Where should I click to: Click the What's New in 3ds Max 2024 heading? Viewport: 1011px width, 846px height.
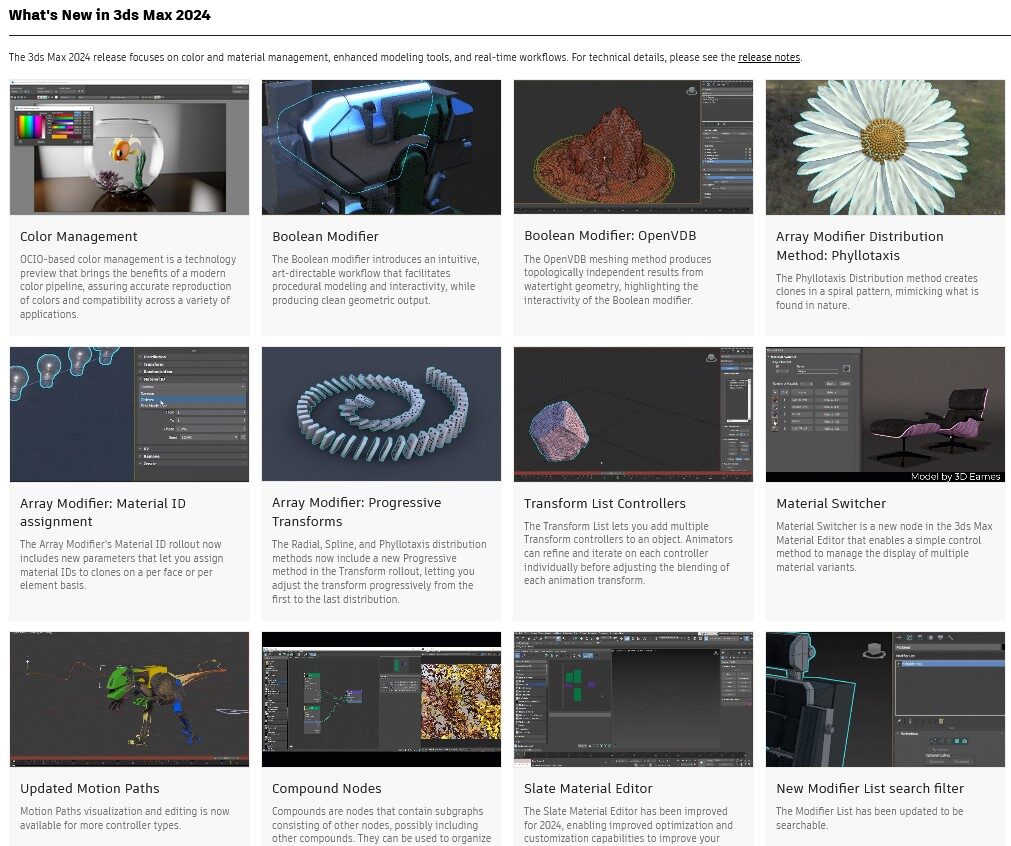click(110, 15)
